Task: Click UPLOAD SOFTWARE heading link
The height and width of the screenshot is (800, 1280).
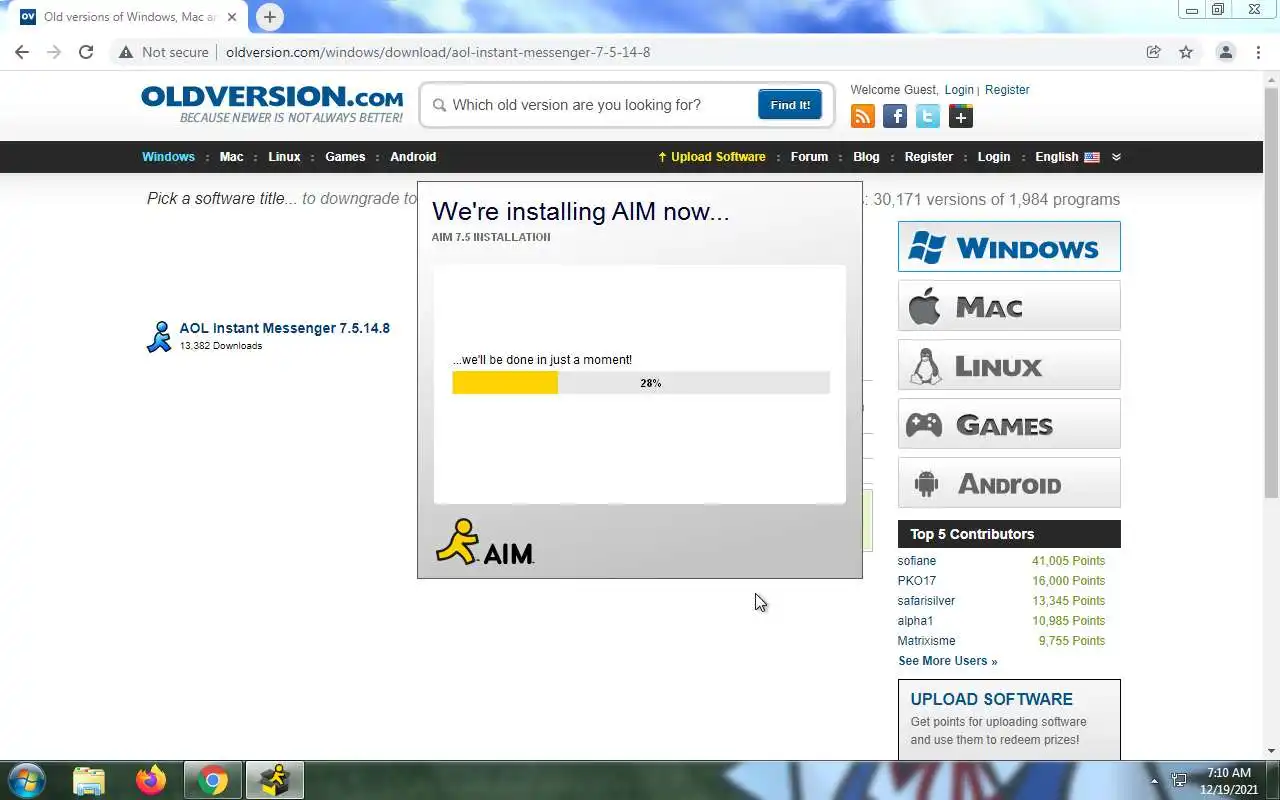Action: pyautogui.click(x=992, y=699)
